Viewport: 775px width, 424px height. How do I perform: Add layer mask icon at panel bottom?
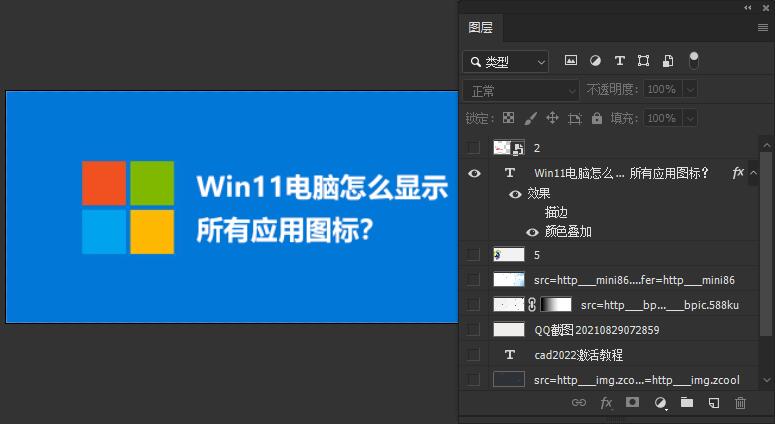632,402
